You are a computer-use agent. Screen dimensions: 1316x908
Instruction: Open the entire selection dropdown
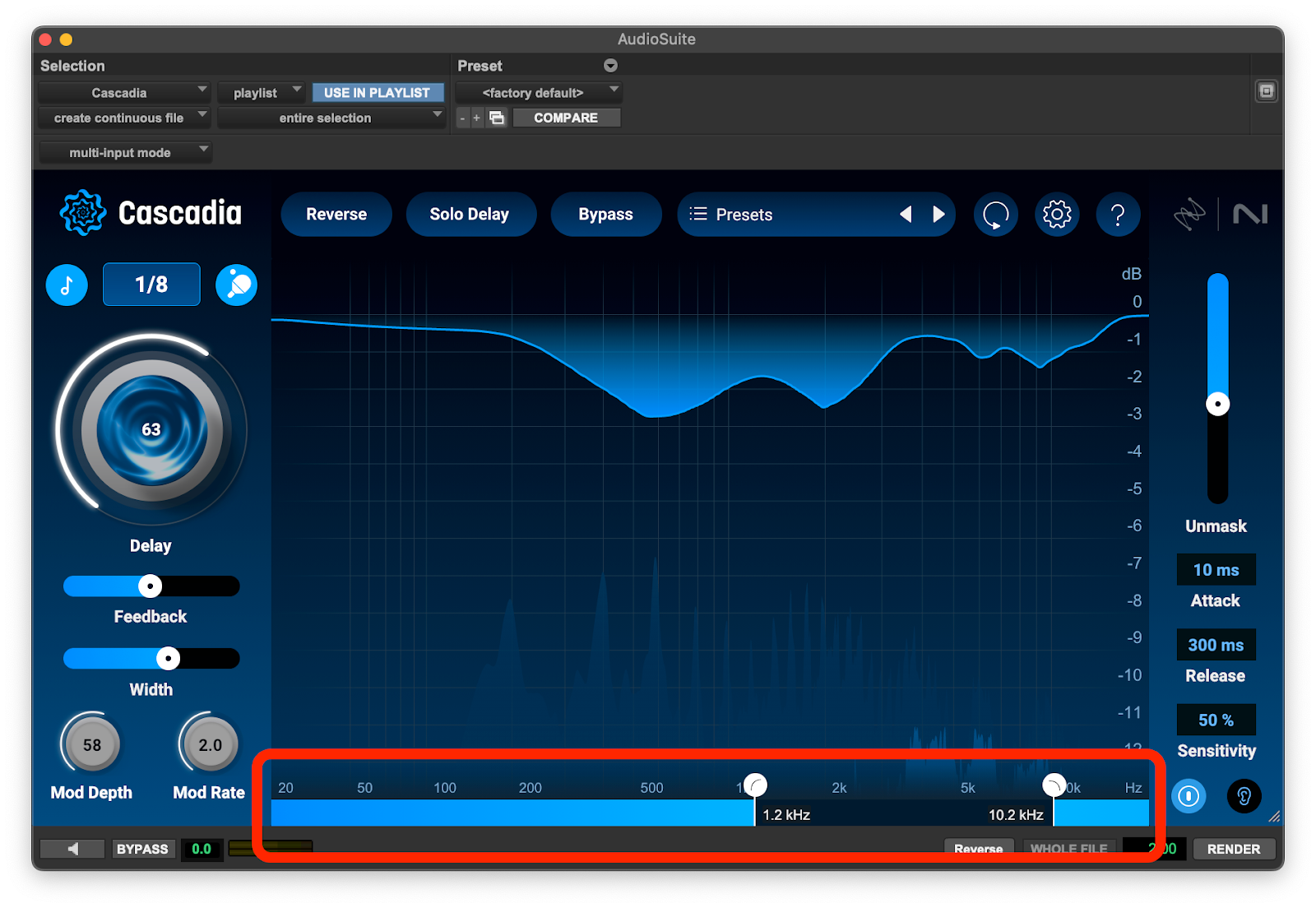[331, 118]
